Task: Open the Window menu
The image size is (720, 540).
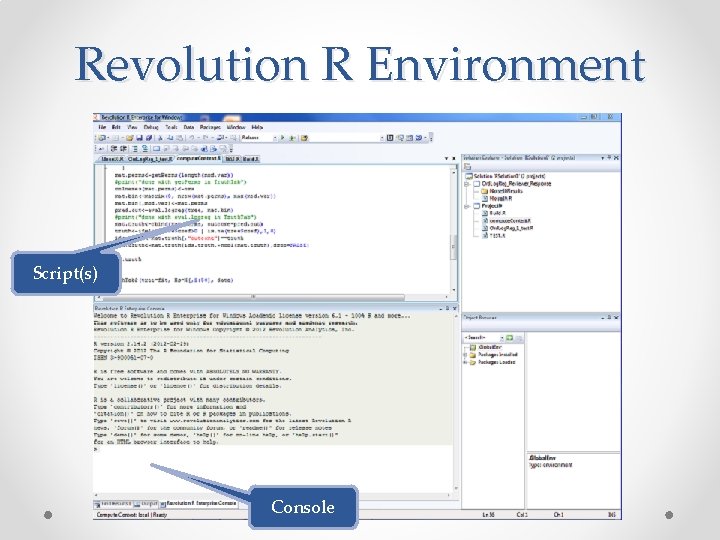Action: [x=236, y=127]
